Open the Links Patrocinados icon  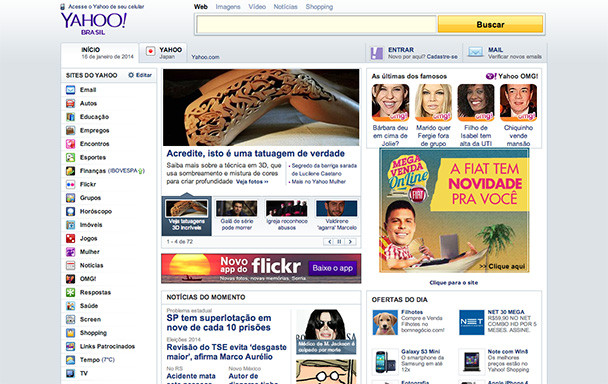[x=70, y=346]
